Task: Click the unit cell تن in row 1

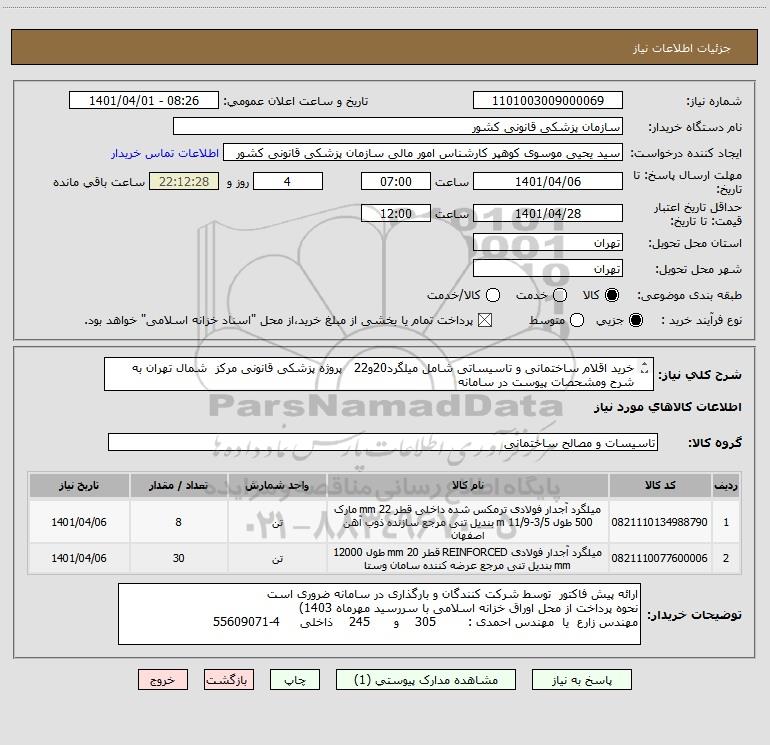Action: click(277, 522)
